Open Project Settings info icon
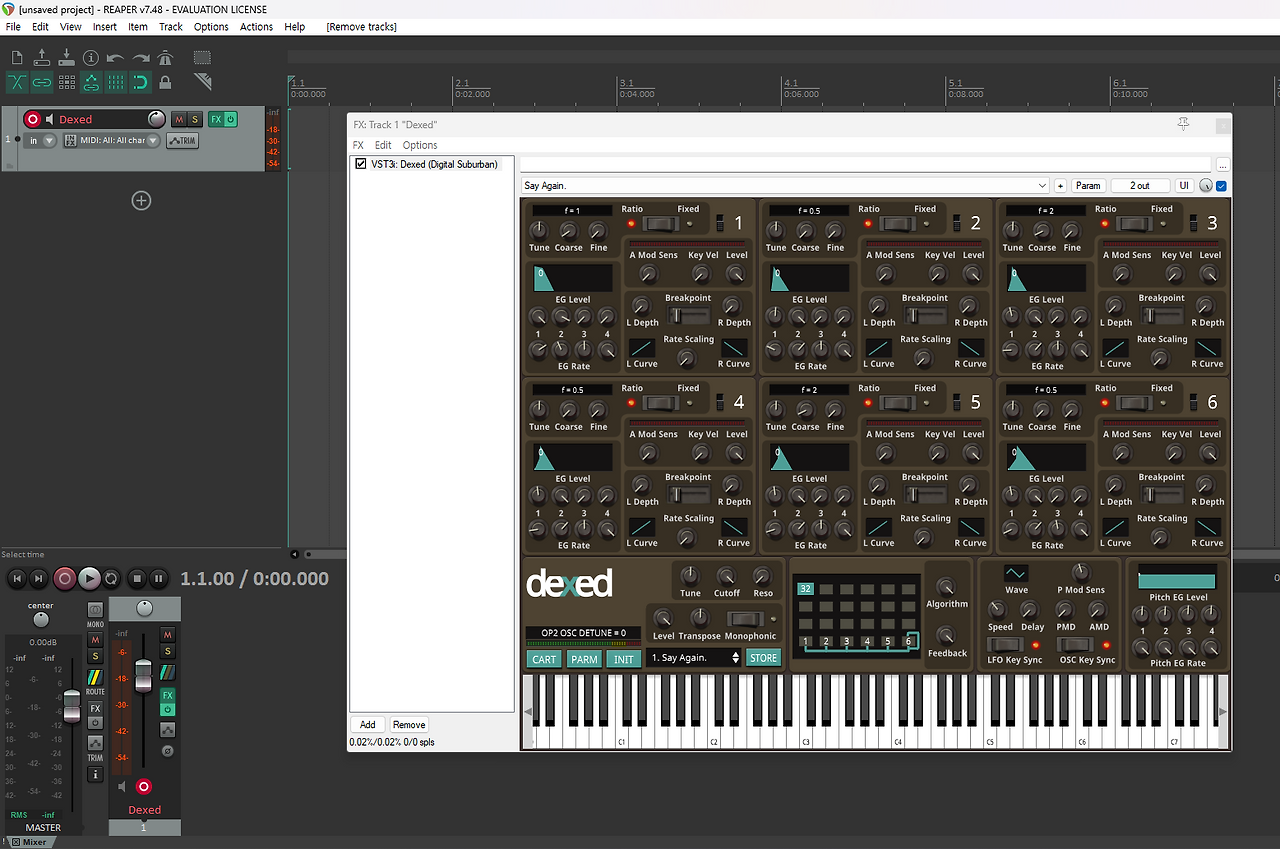 [91, 58]
